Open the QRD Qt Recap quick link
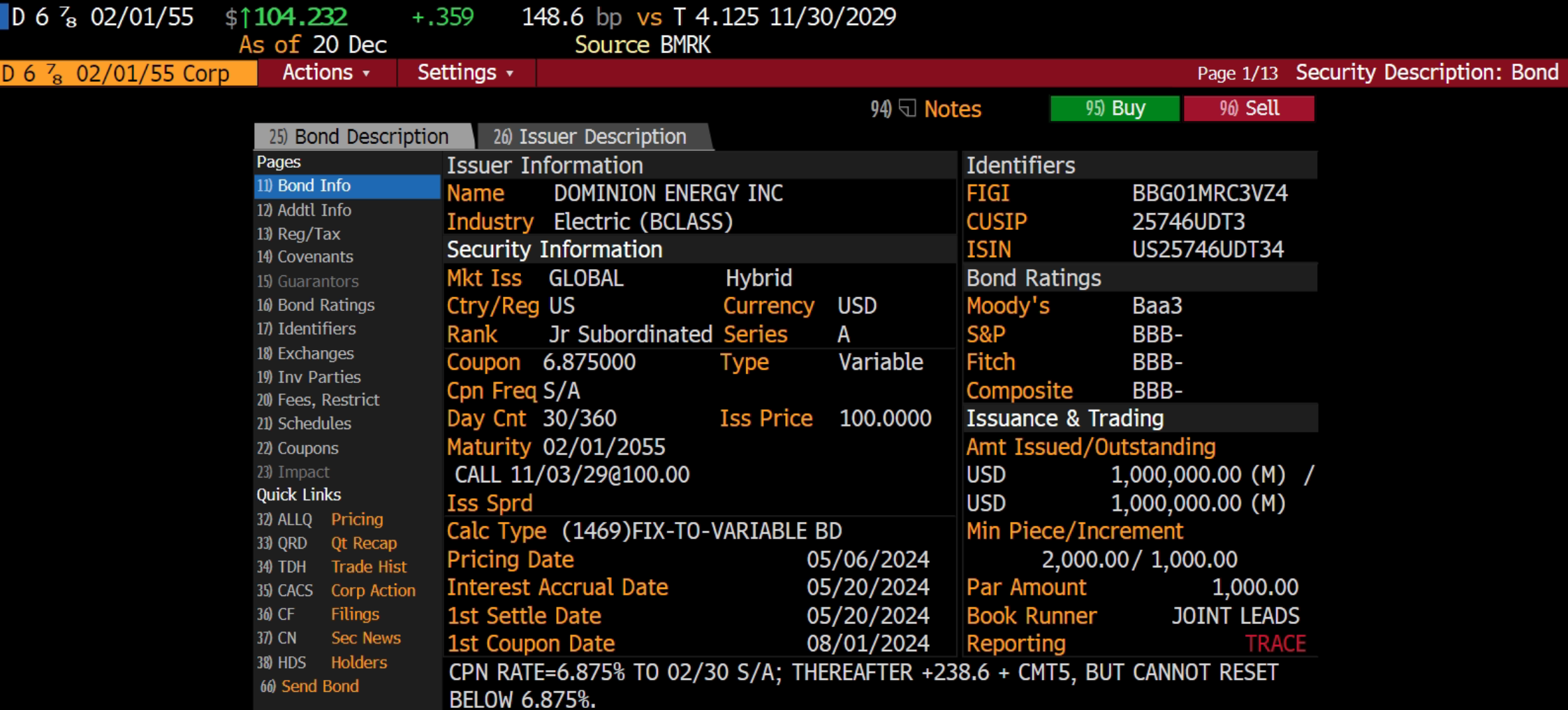The height and width of the screenshot is (710, 1568). click(327, 543)
